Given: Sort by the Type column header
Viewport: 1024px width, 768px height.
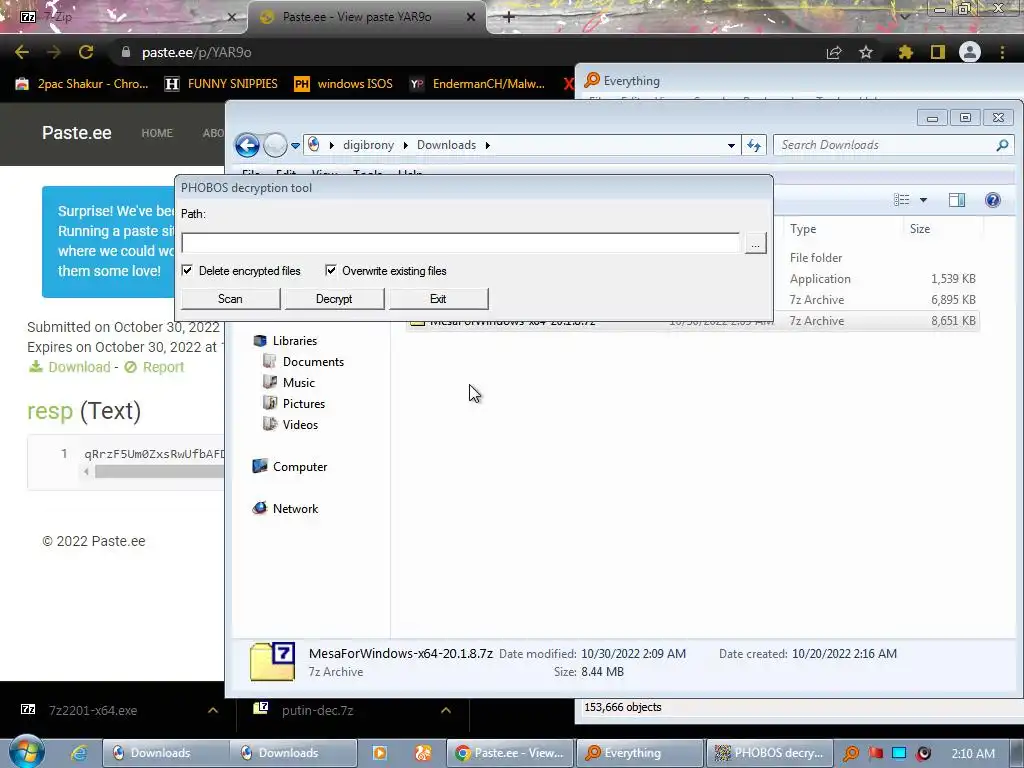Looking at the screenshot, I should [803, 229].
